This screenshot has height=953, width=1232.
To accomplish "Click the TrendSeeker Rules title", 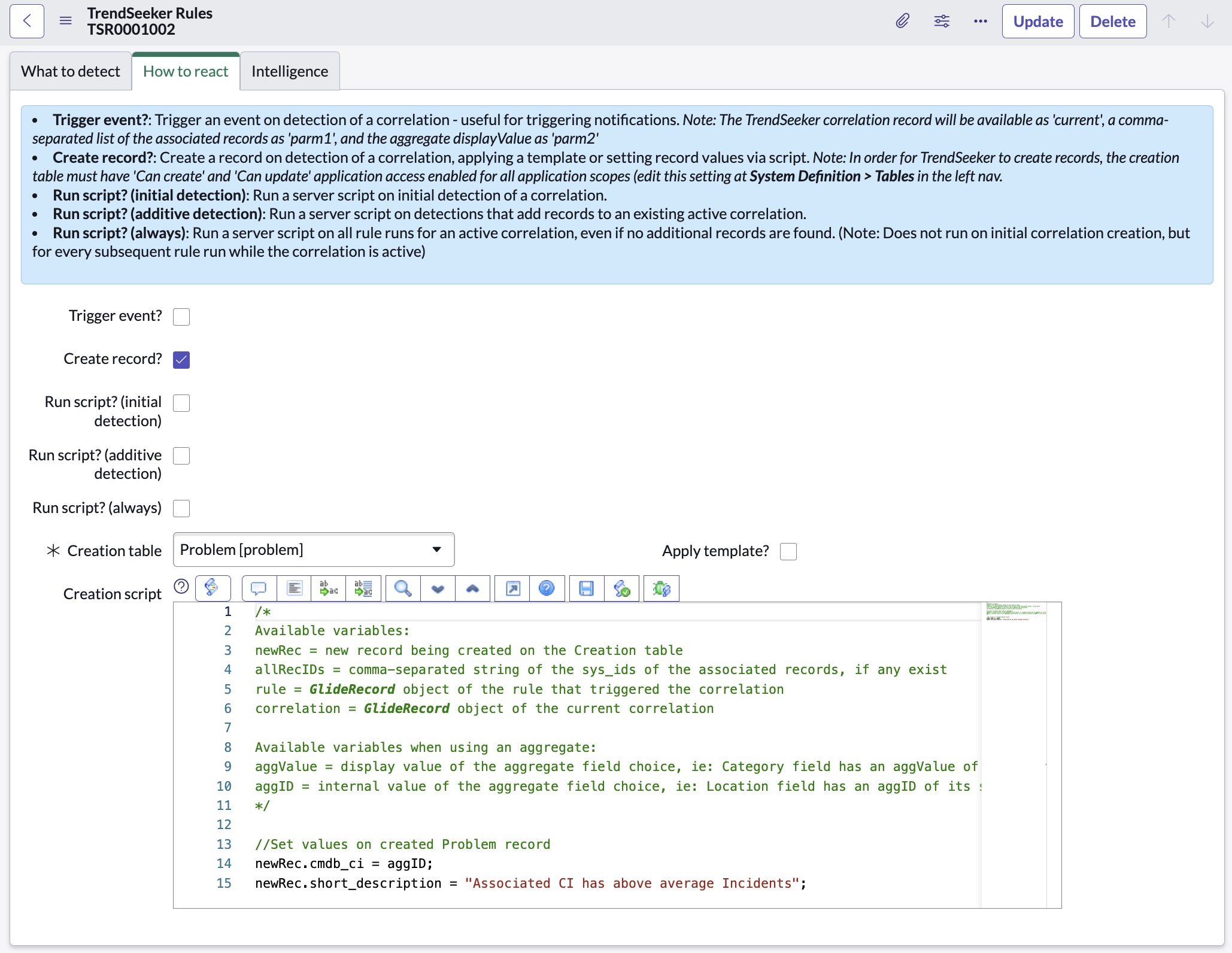I will [150, 13].
